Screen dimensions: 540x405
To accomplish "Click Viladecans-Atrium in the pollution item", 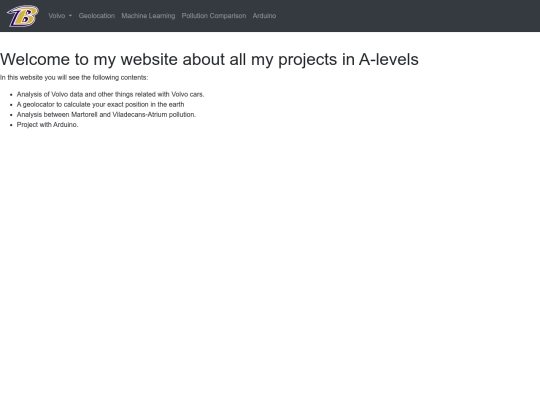I will [139, 115].
